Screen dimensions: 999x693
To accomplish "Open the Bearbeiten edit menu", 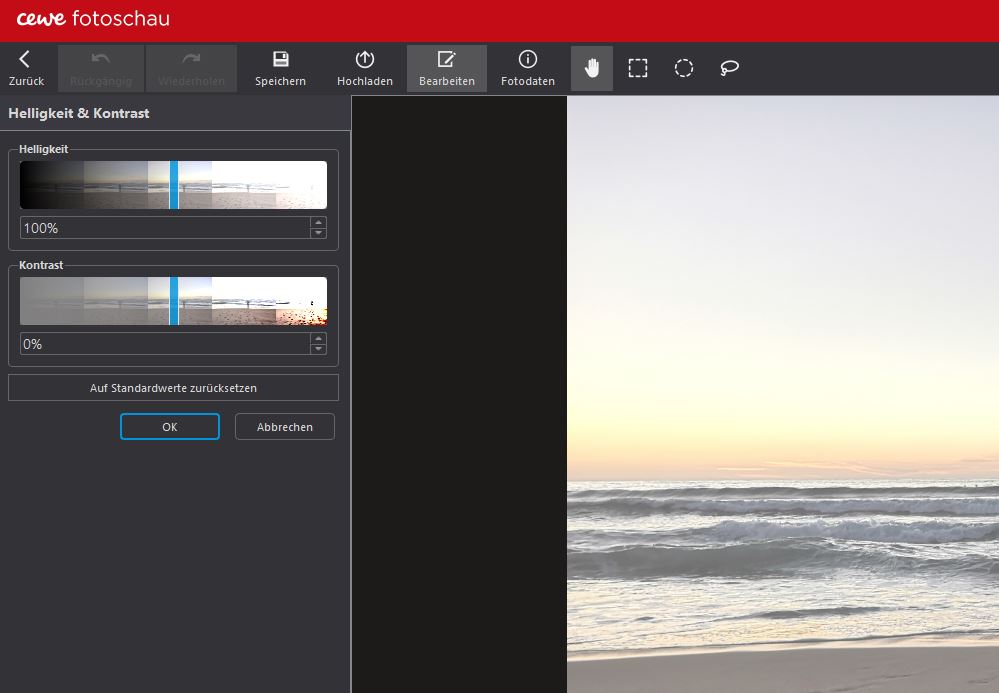I will click(446, 68).
